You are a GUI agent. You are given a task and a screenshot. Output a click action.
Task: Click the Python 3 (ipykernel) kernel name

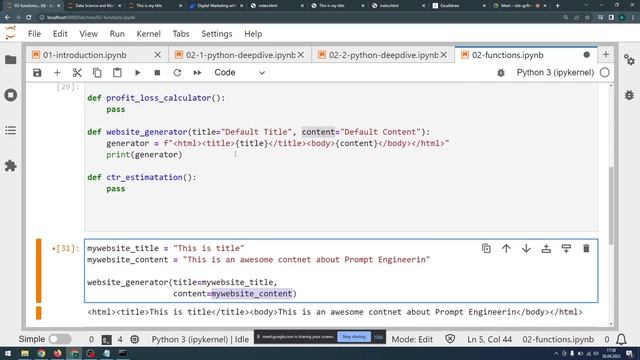pyautogui.click(x=555, y=73)
